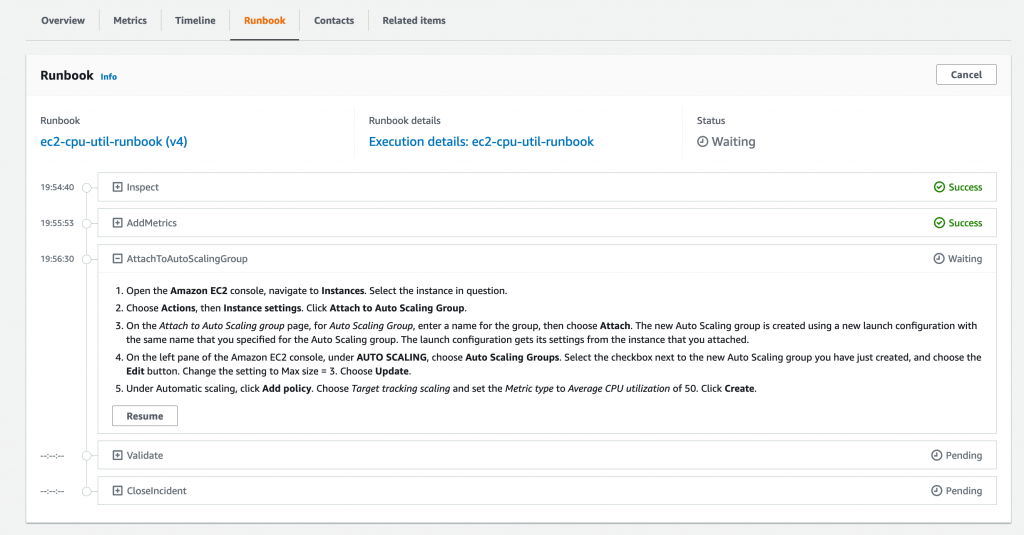
Task: Click the CloseIncident pending clock icon
Action: [x=936, y=491]
